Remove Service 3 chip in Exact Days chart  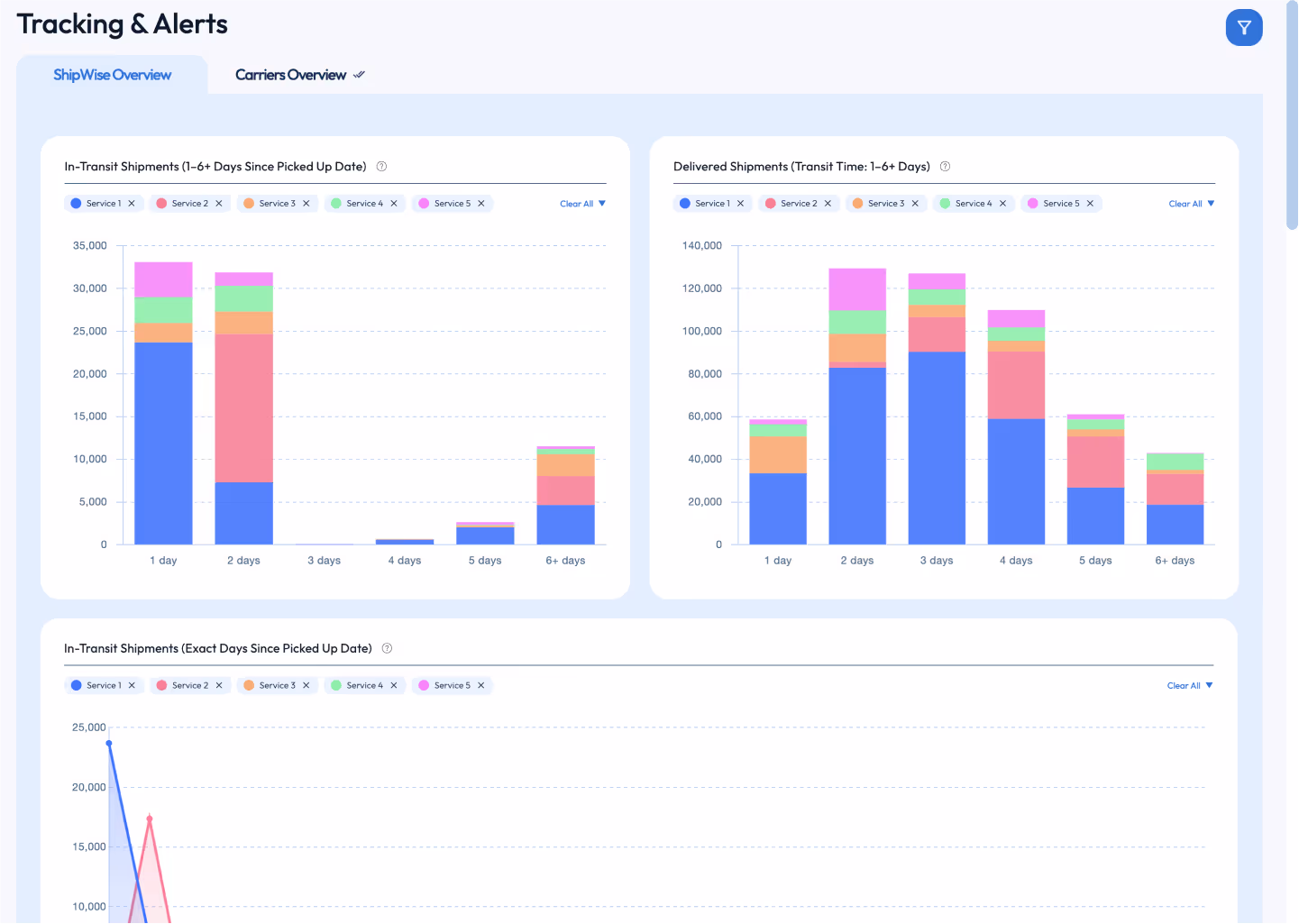click(x=306, y=685)
